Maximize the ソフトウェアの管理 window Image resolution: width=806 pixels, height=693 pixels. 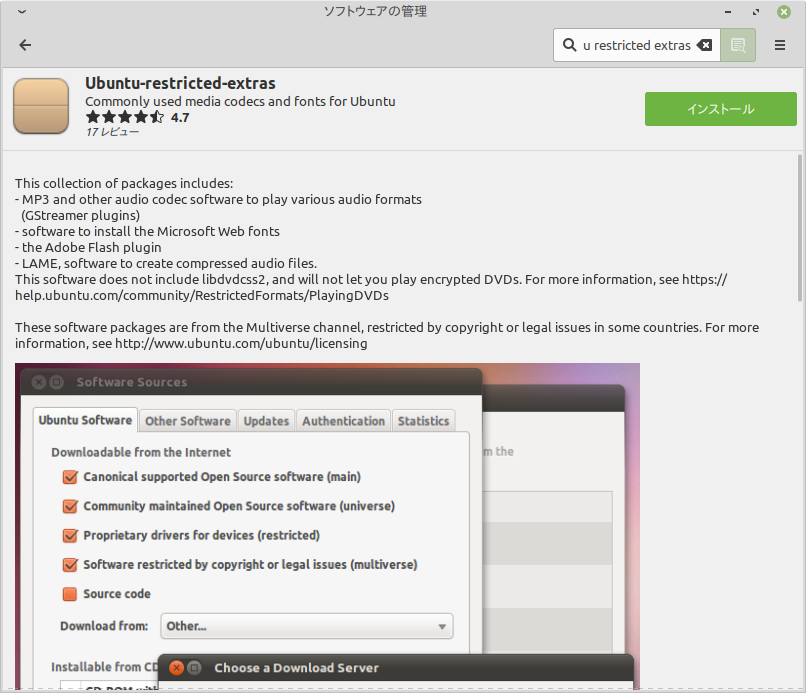pyautogui.click(x=756, y=12)
